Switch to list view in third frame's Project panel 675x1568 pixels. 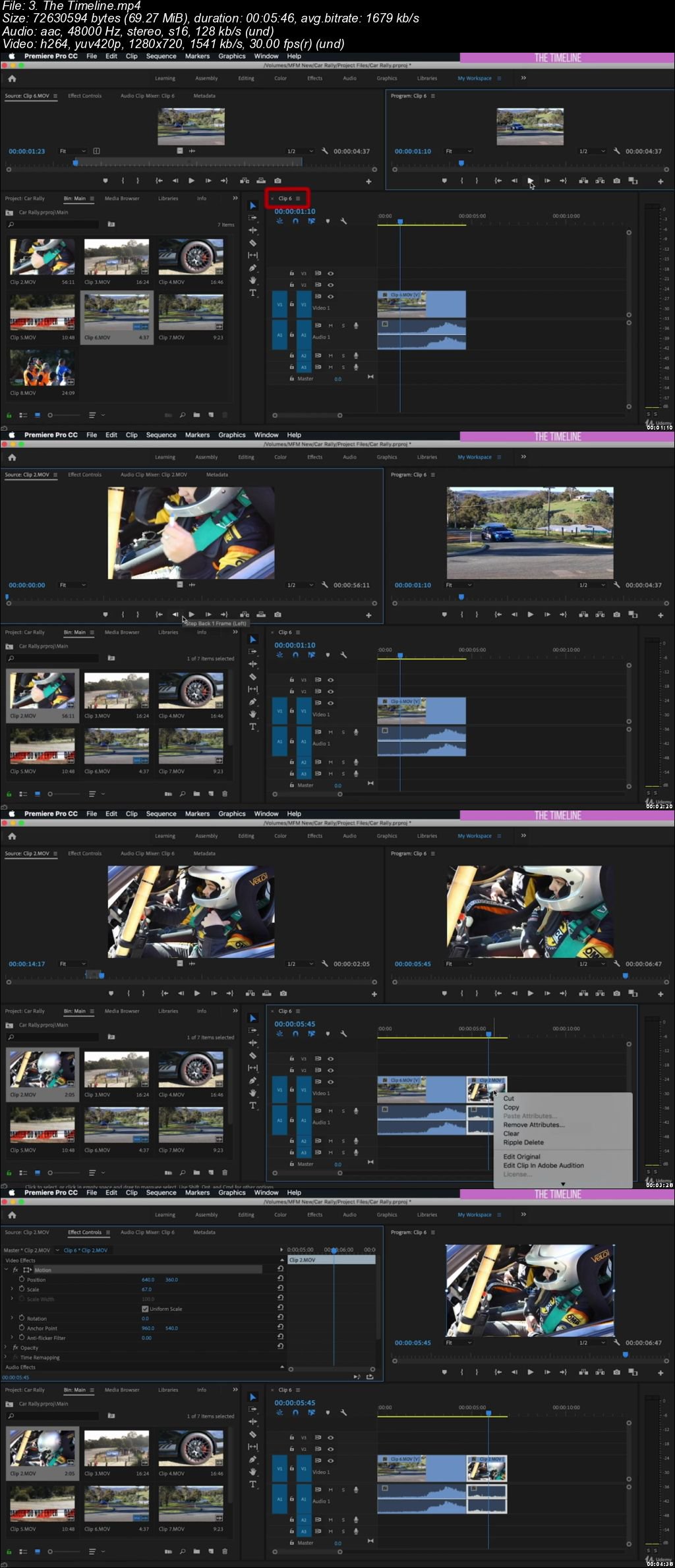coord(23,1173)
